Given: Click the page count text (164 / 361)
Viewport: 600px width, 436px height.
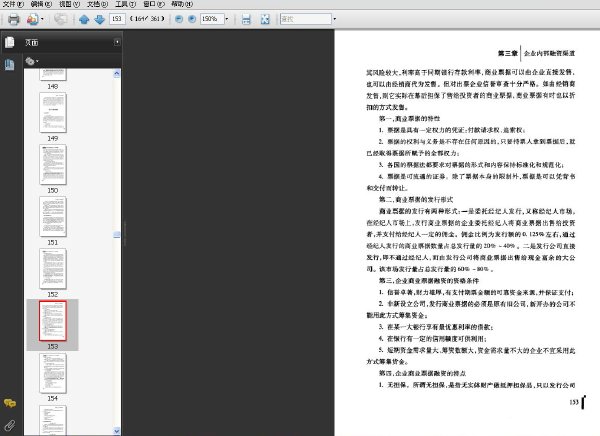Looking at the screenshot, I should tap(148, 18).
